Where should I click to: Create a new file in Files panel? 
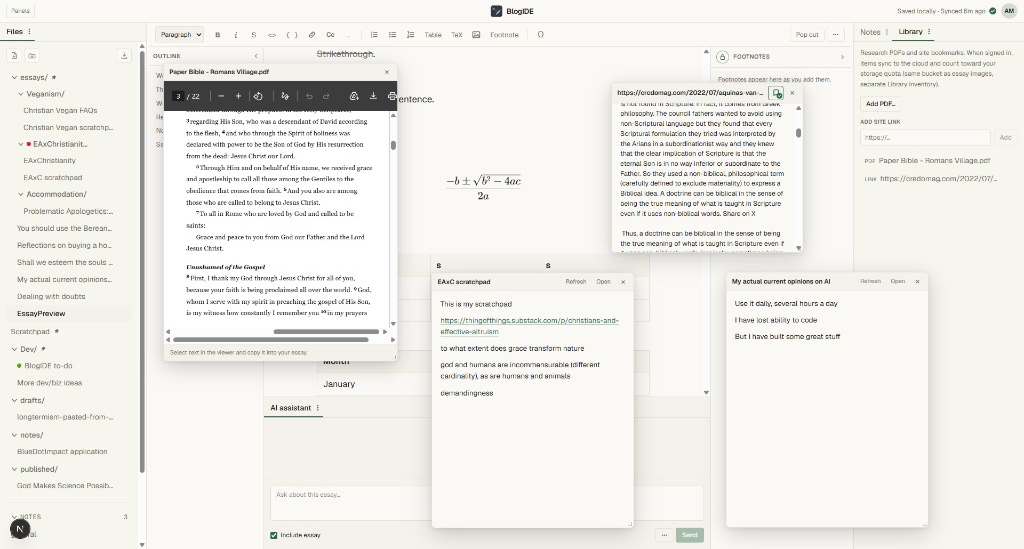coord(14,55)
